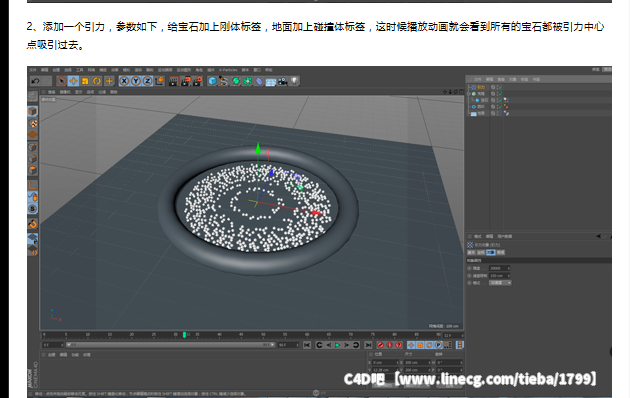Viewport: 630px width, 398px height.
Task: Toggle green checkmark on first object row
Action: coord(500,87)
